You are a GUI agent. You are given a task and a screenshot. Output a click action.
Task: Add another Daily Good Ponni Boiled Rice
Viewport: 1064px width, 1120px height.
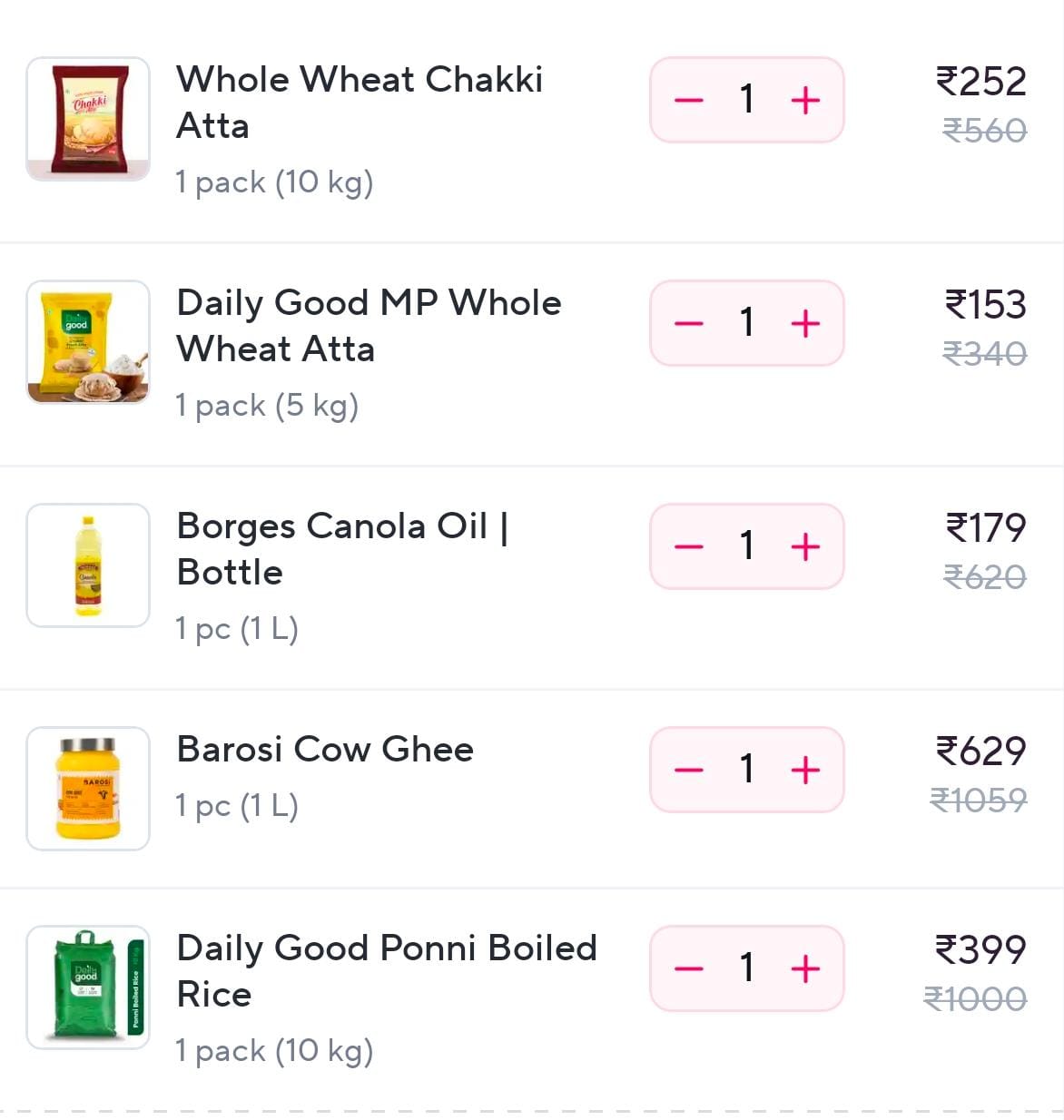click(805, 968)
